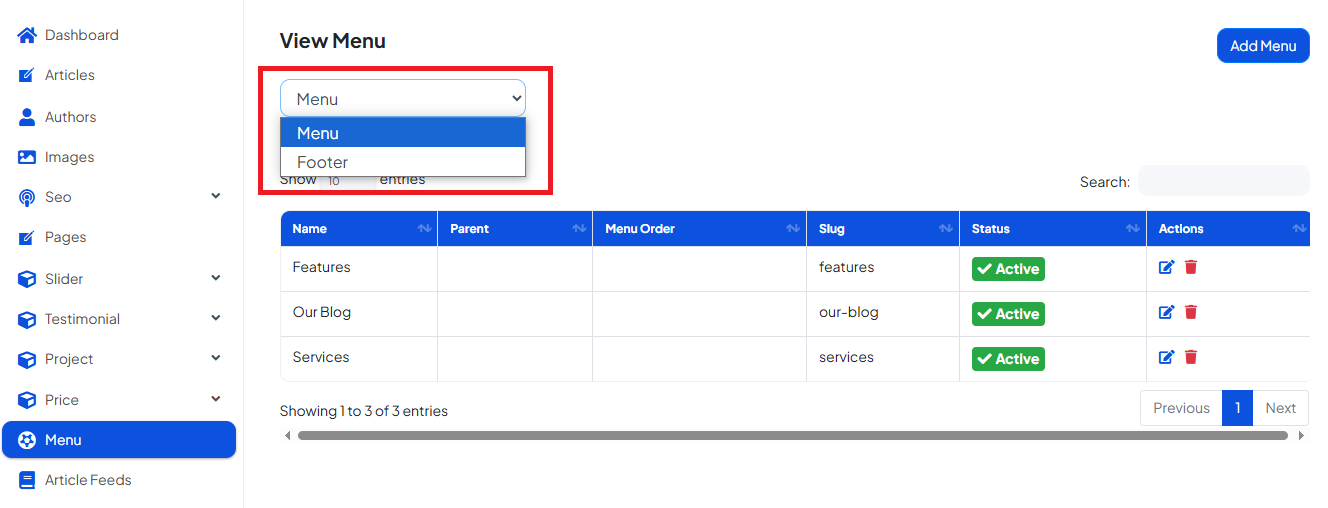
Task: Expand the Slider submenu chevron
Action: tap(216, 278)
